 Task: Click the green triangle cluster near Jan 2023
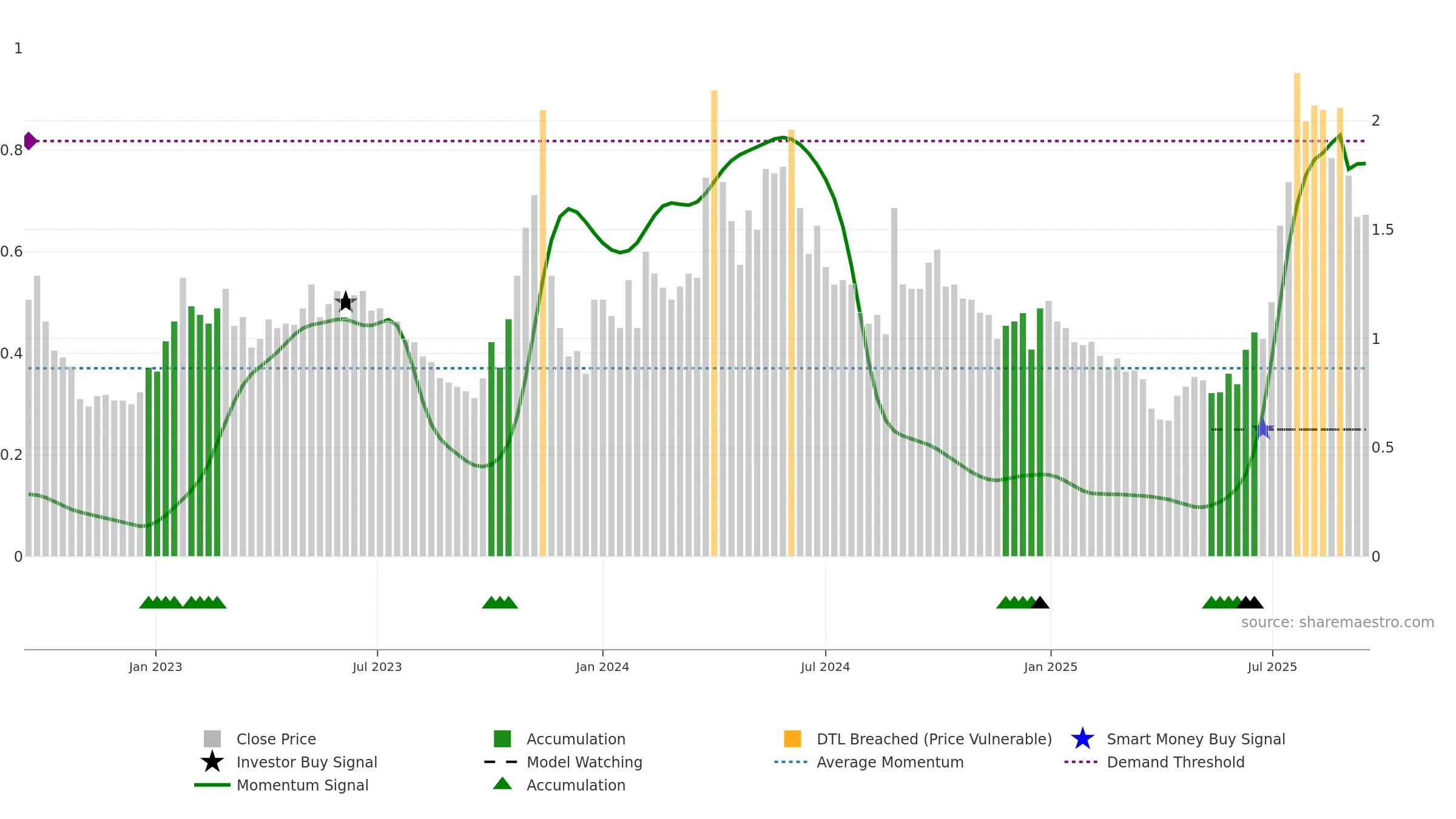[x=183, y=602]
